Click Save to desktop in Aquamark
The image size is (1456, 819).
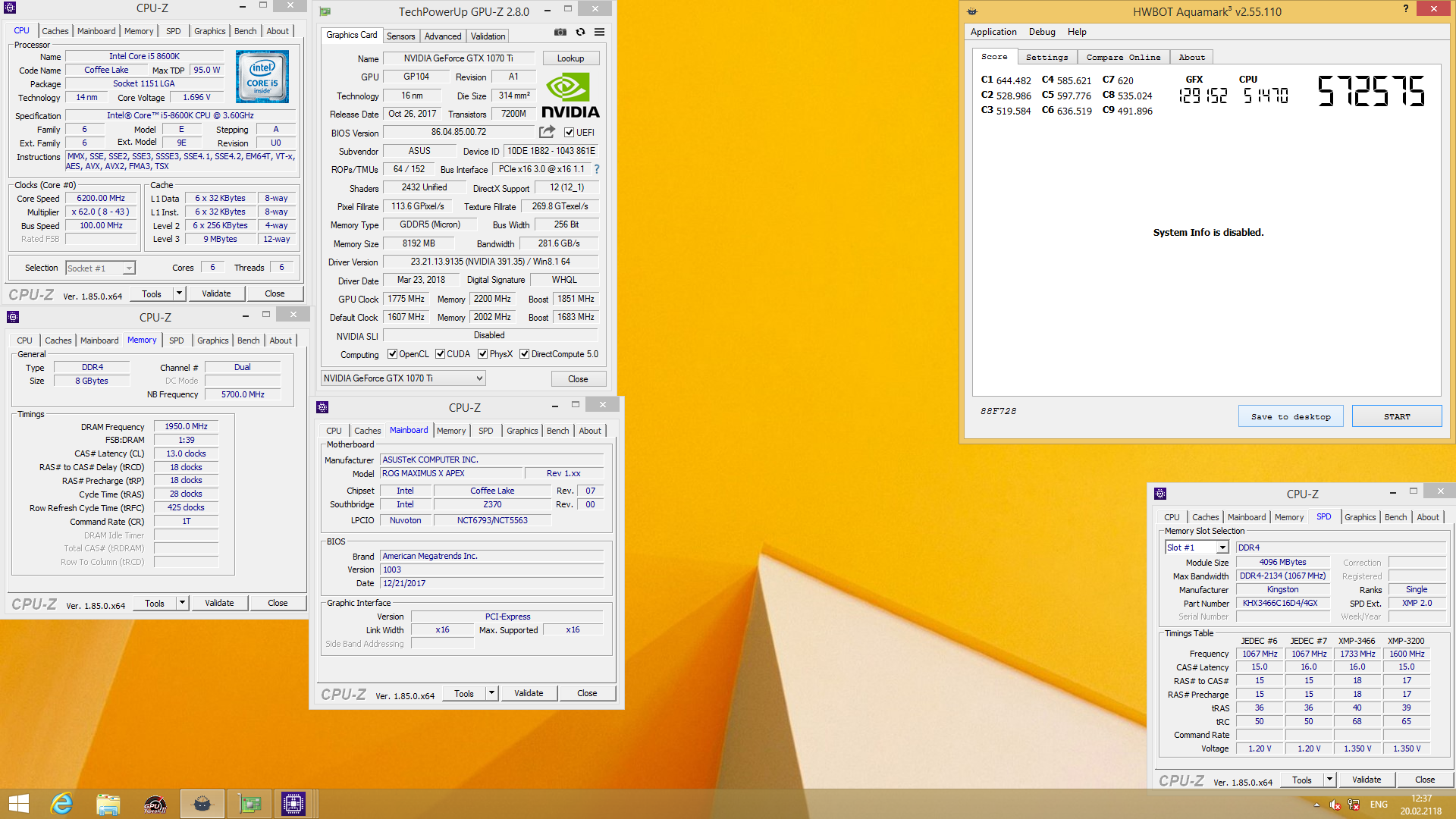pos(1291,416)
